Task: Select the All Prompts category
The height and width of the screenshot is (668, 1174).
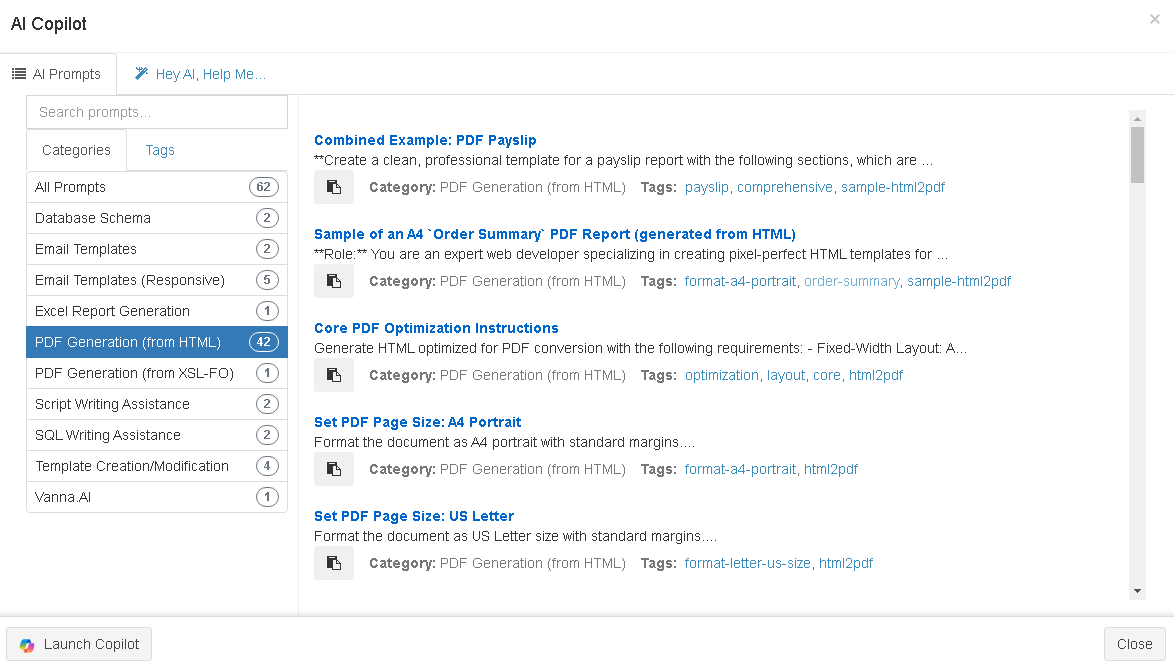Action: pos(157,187)
